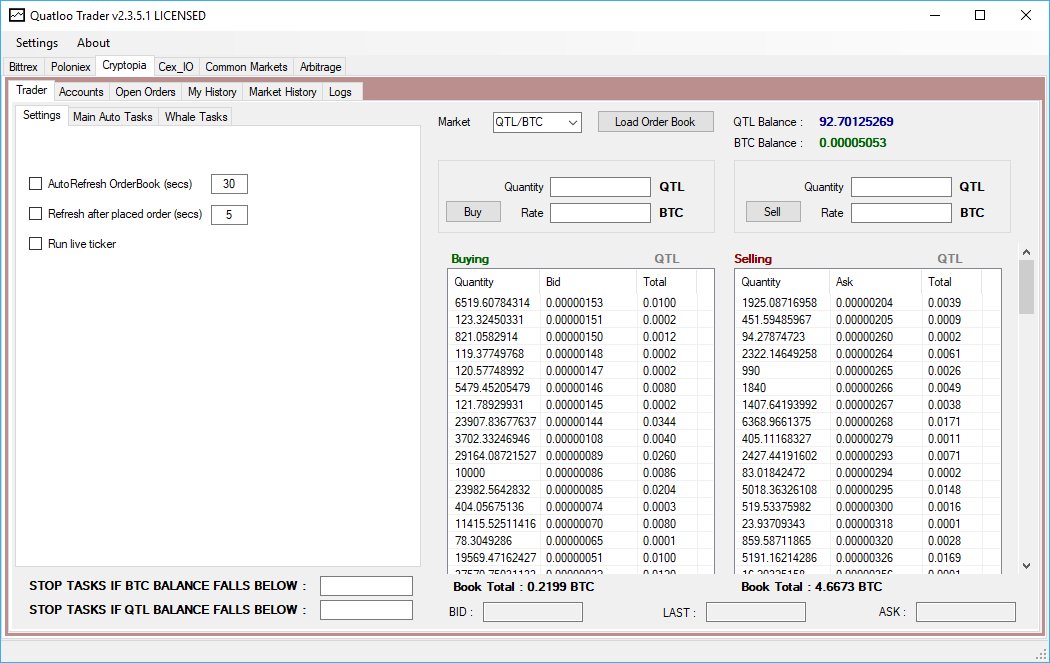Open the Settings menu
The image size is (1050, 663).
(37, 43)
